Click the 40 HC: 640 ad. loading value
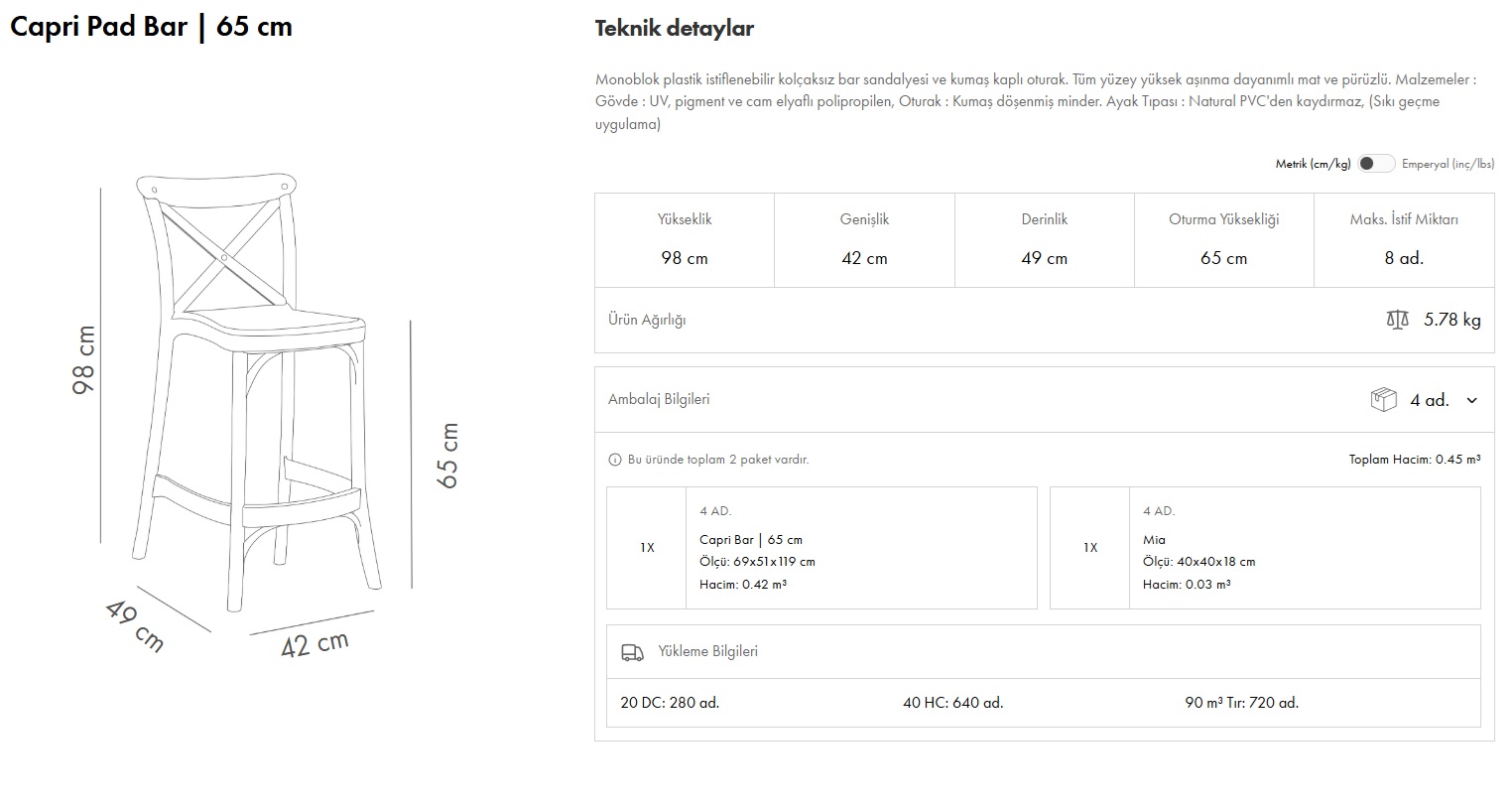The image size is (1512, 808). click(952, 703)
